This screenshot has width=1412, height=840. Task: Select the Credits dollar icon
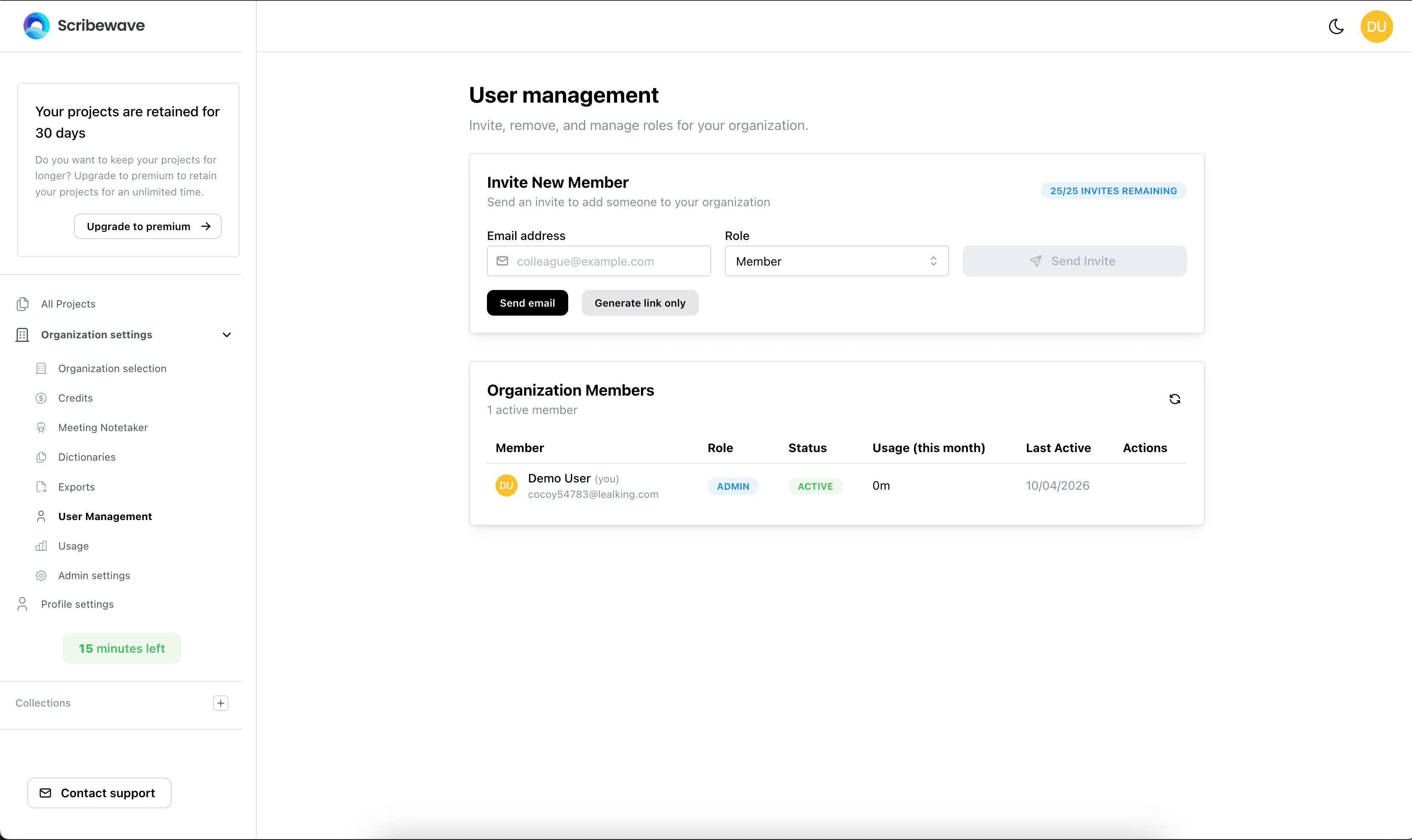click(42, 398)
